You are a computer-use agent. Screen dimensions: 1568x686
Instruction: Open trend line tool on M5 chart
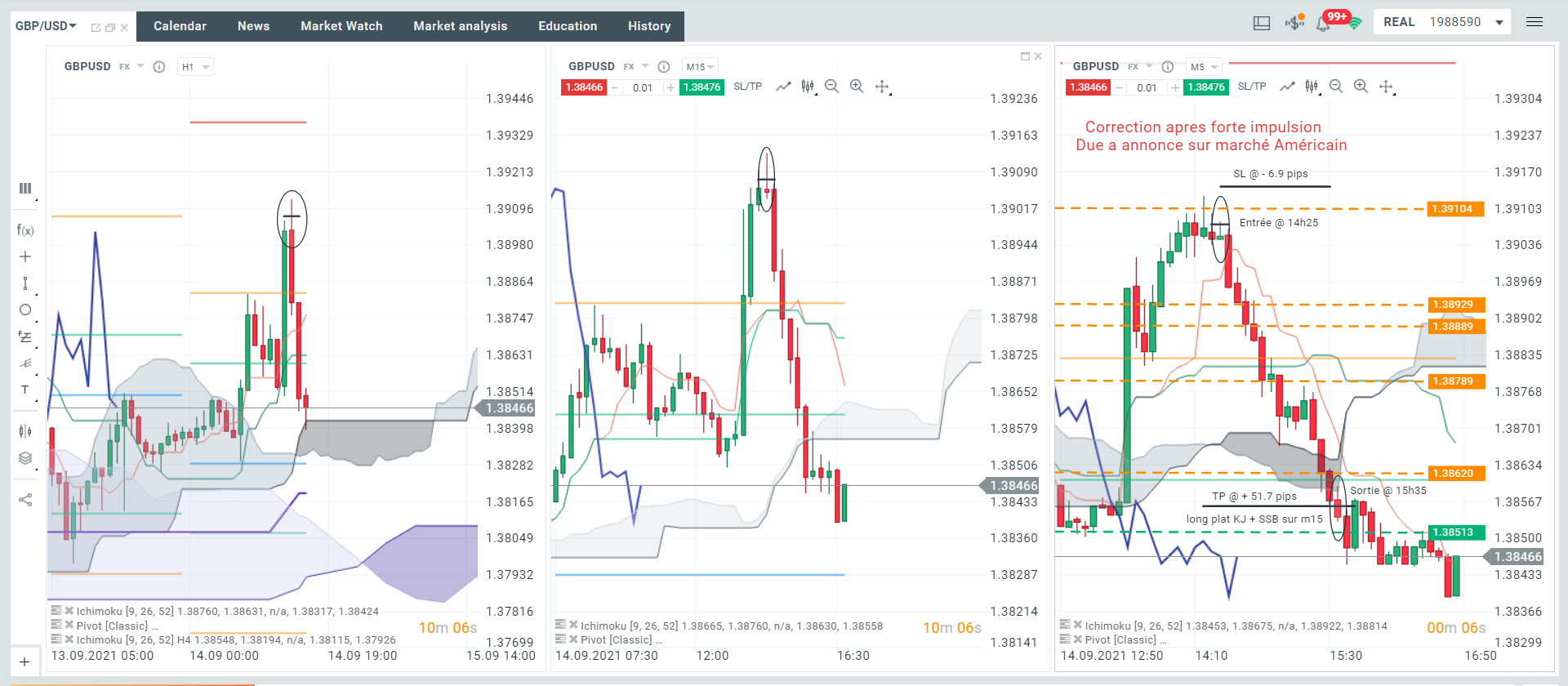(x=1287, y=87)
